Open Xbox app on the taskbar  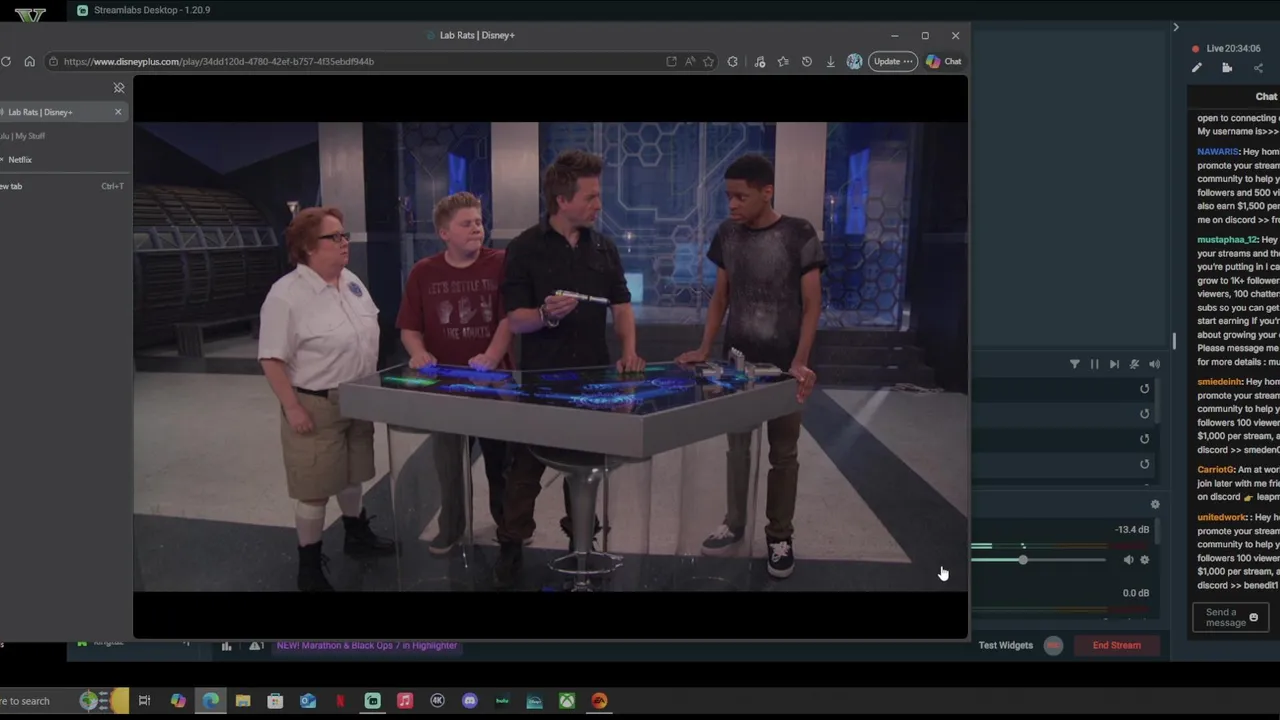pyautogui.click(x=567, y=701)
